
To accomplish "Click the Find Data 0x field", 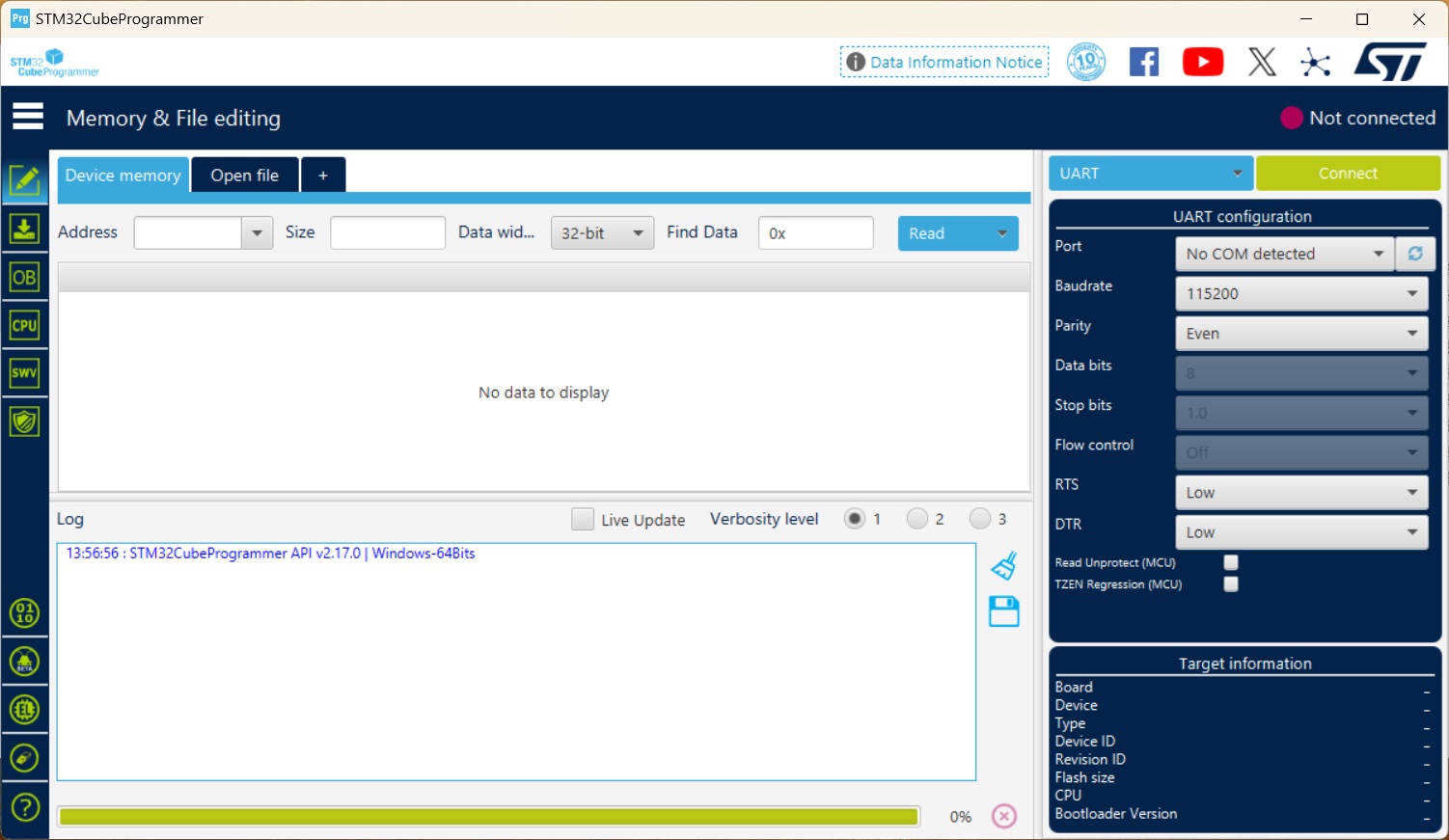I will [x=816, y=233].
